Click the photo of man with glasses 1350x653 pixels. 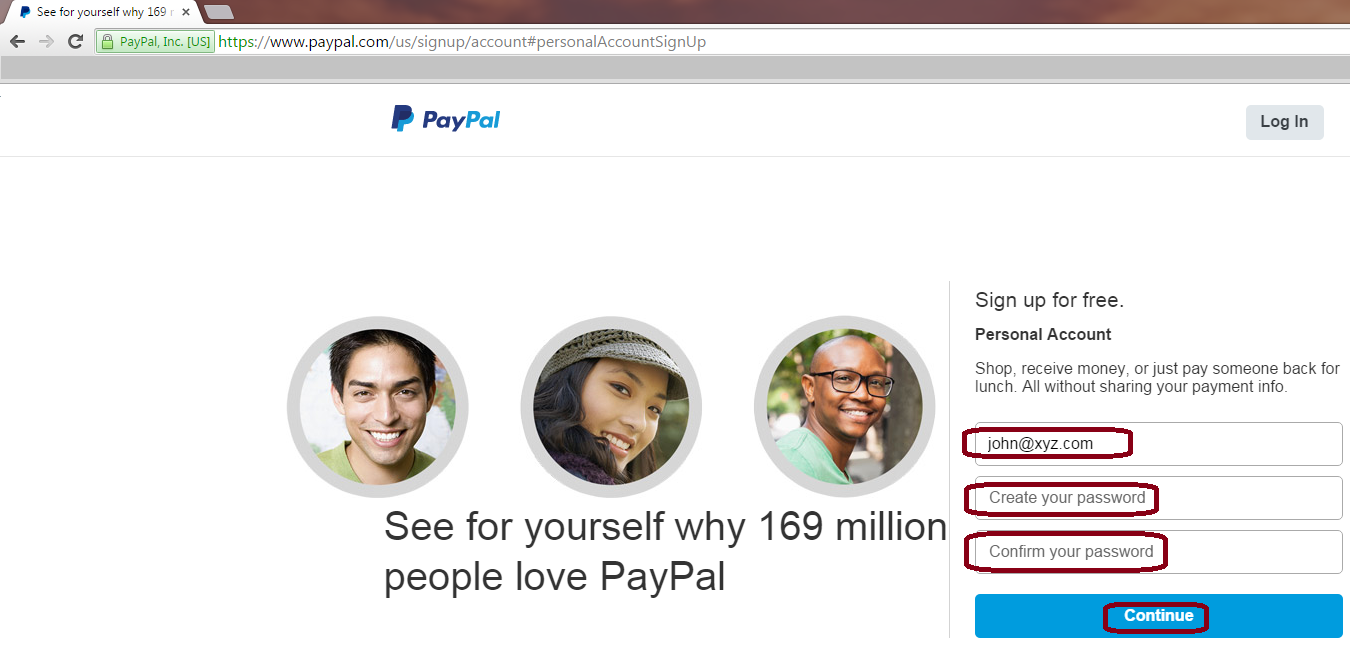point(844,406)
